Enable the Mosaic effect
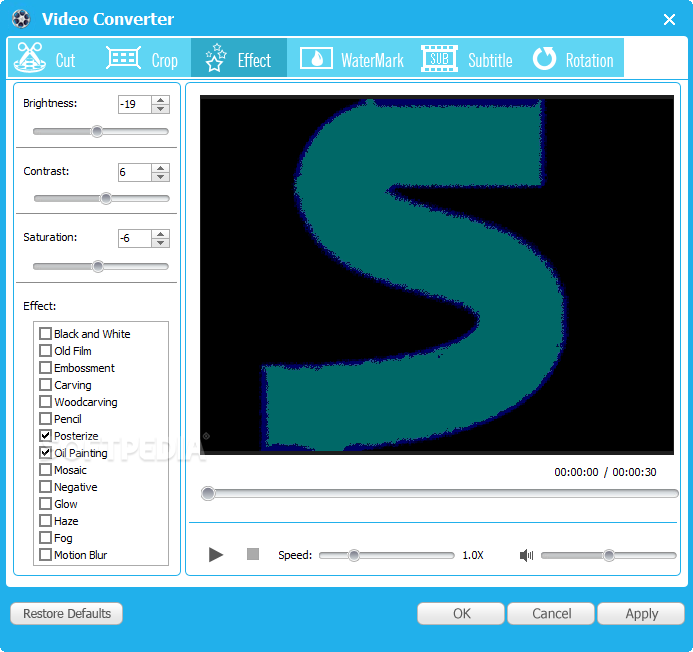This screenshot has width=693, height=652. [x=45, y=469]
